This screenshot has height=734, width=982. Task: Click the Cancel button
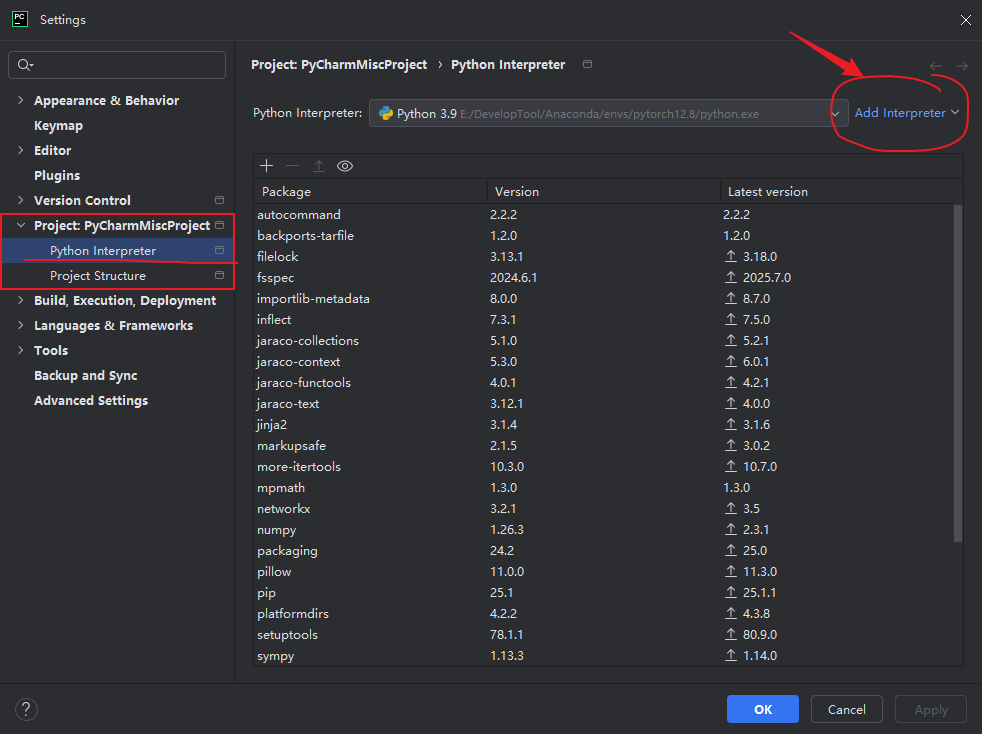click(x=847, y=709)
